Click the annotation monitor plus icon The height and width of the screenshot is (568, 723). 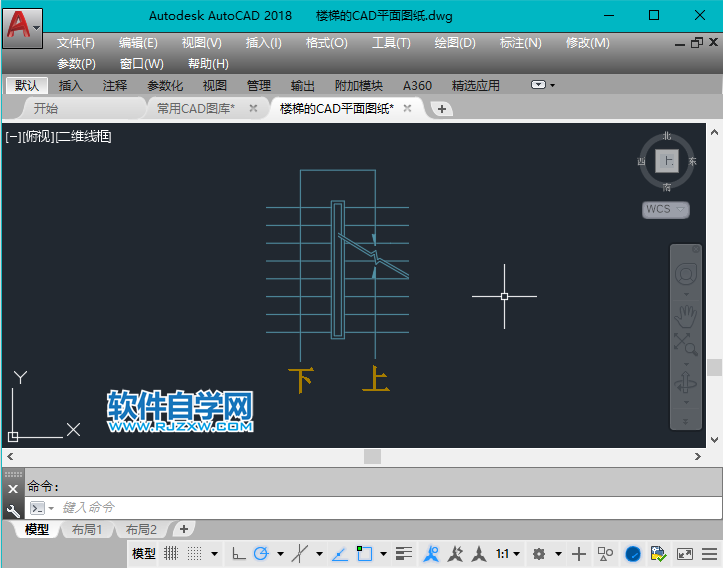pyautogui.click(x=579, y=553)
